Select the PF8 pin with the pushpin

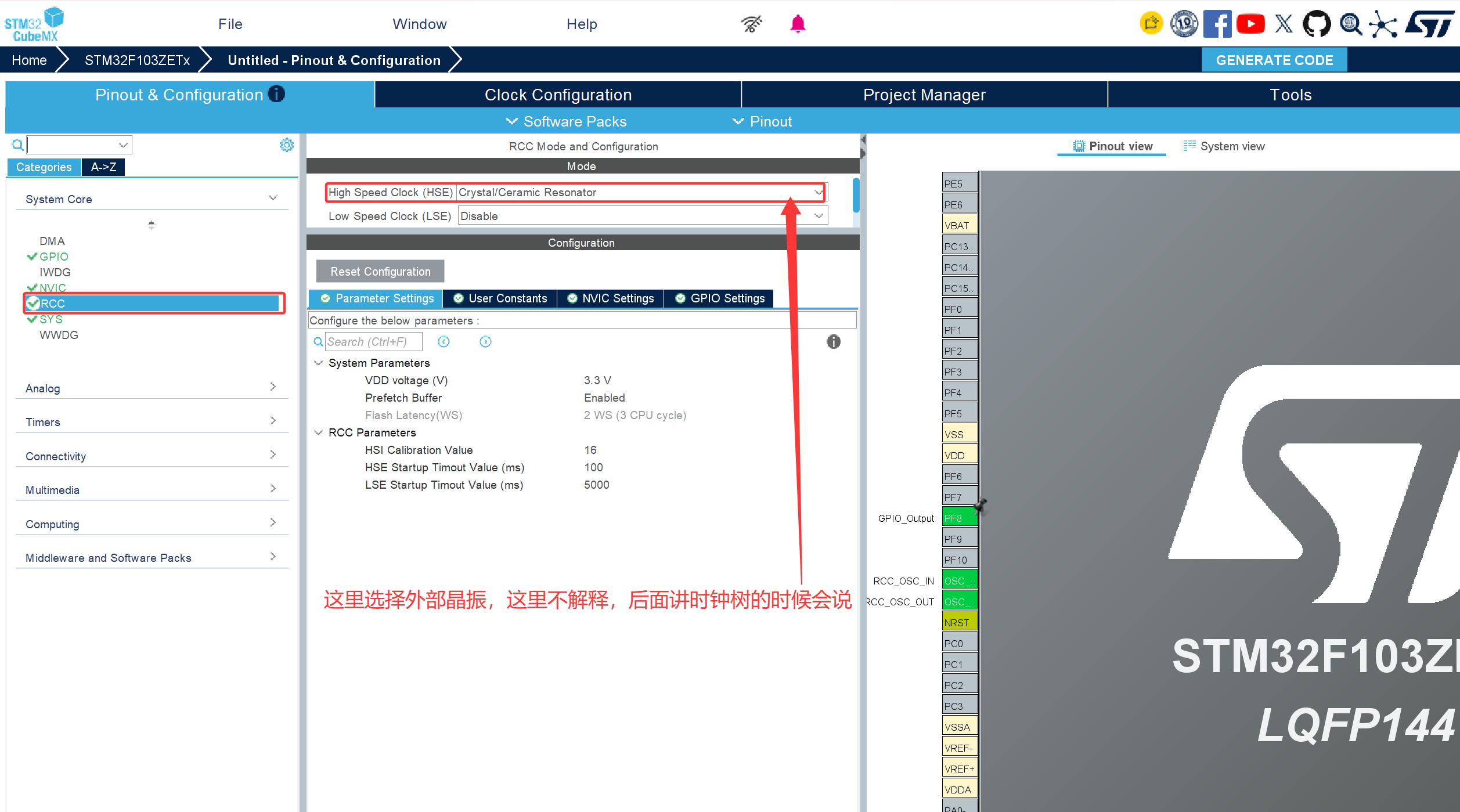(x=960, y=518)
